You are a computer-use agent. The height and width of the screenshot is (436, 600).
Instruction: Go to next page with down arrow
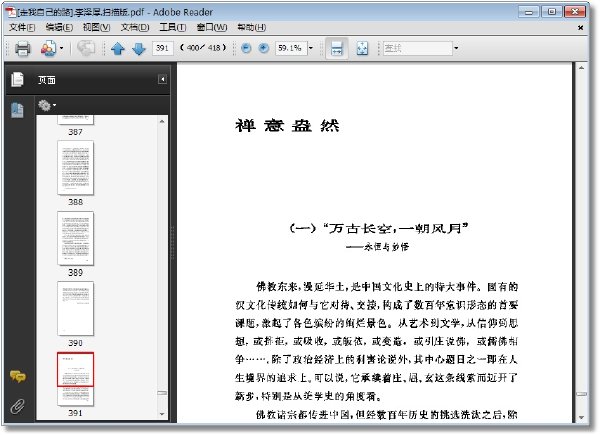click(139, 49)
